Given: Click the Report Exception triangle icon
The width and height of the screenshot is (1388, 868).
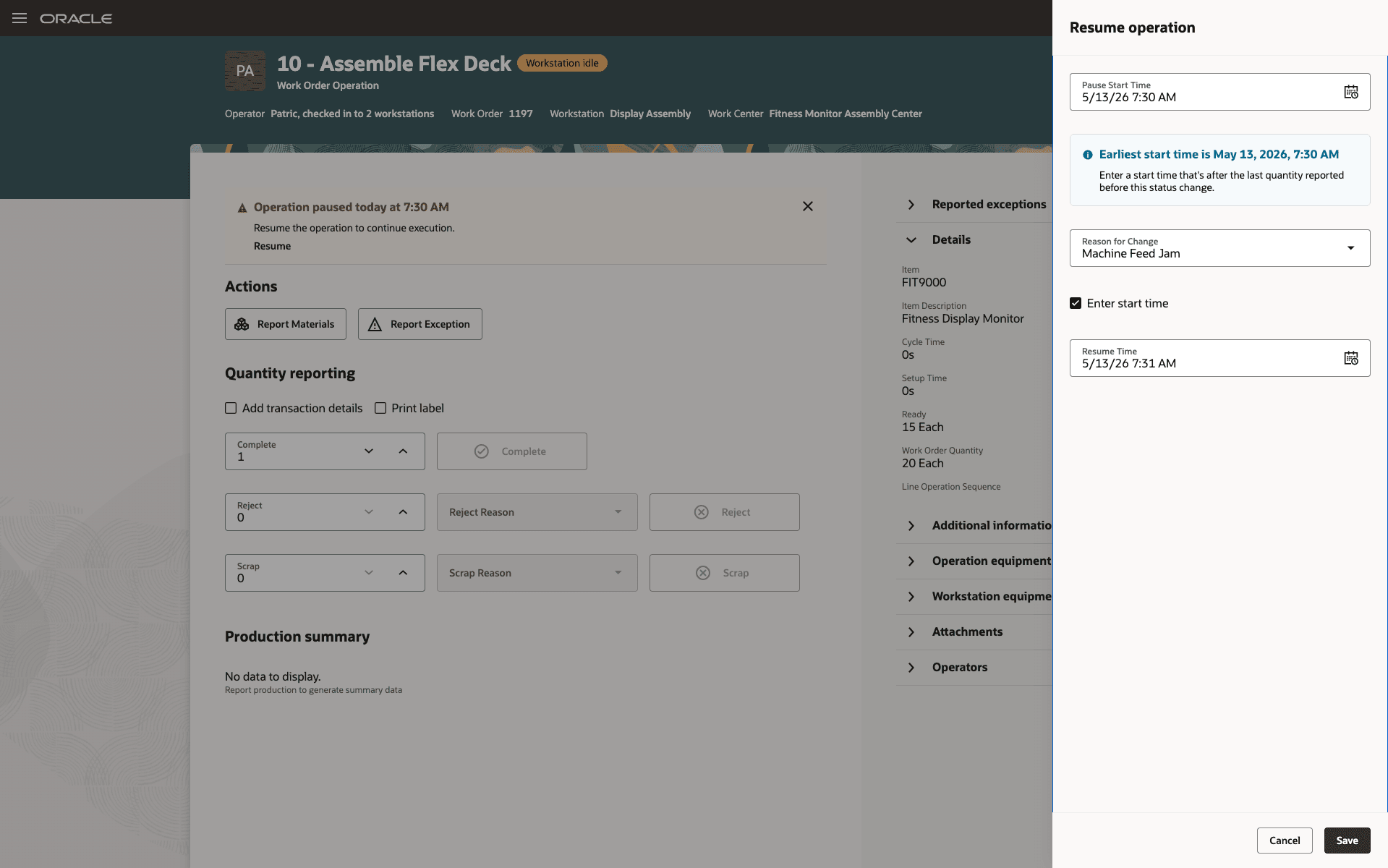Looking at the screenshot, I should coord(375,325).
